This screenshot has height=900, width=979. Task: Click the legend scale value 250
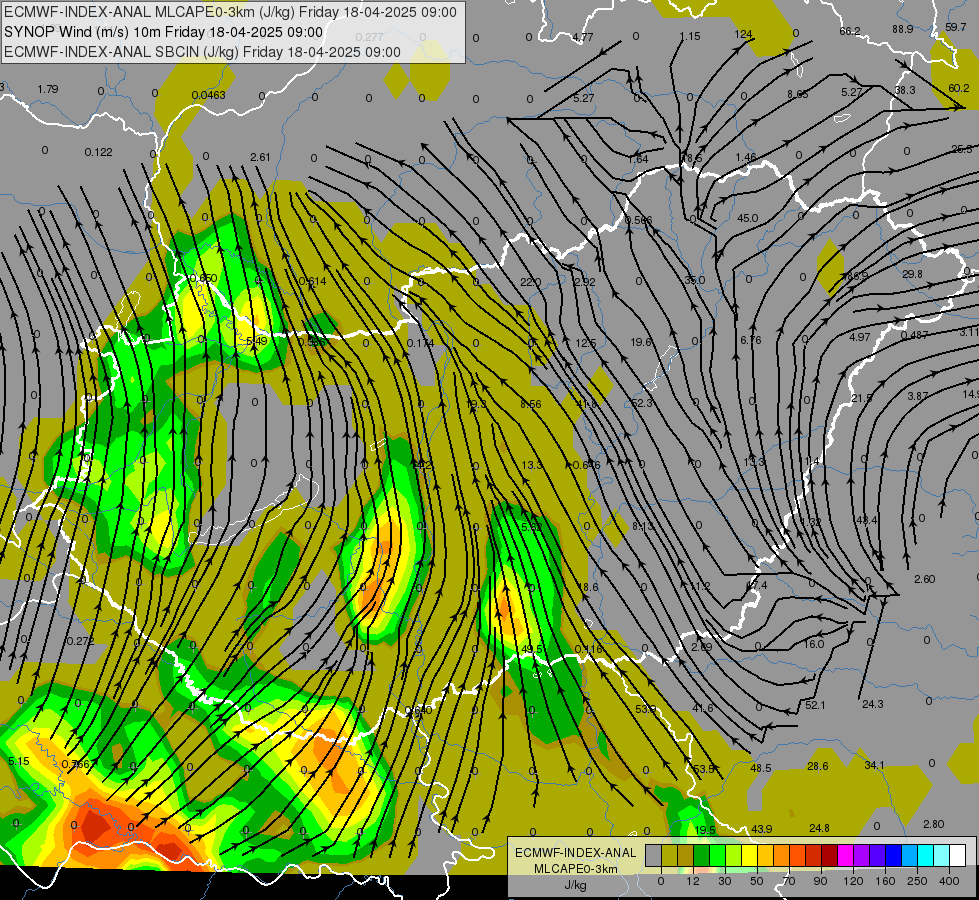point(917,881)
